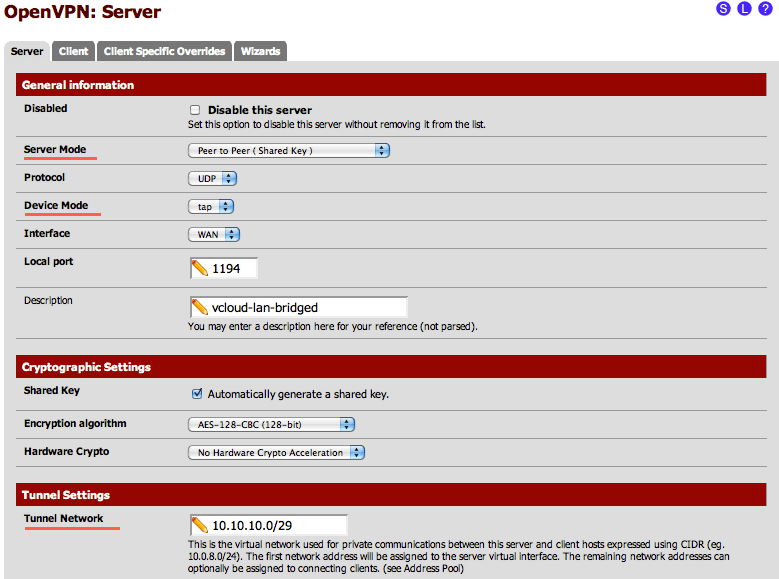Screen dimensions: 779x579
Task: Click the General information section header
Action: (391, 84)
